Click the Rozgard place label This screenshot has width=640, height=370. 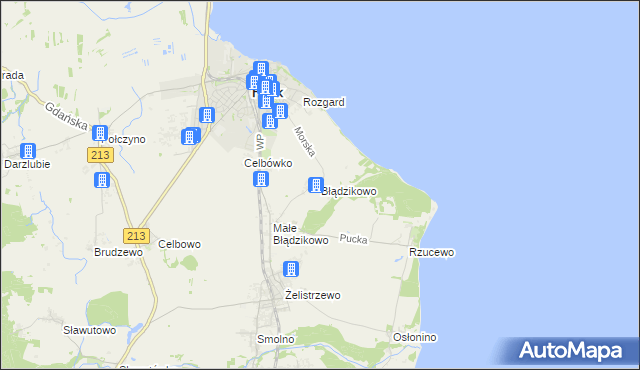pos(324,102)
